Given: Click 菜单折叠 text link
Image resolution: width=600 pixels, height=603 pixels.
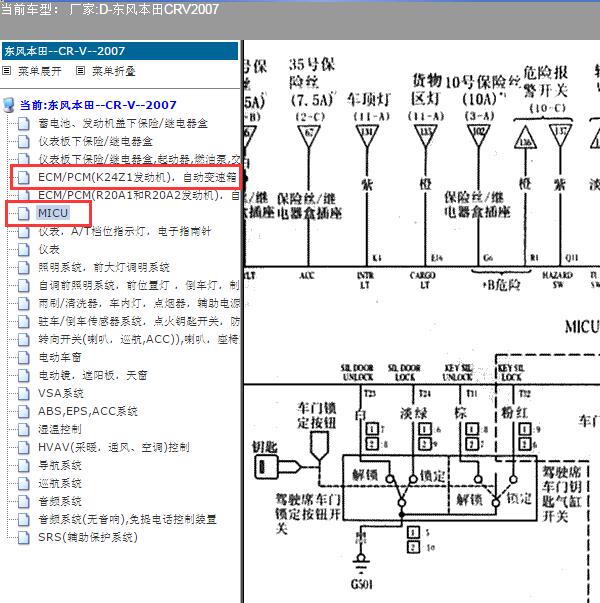Looking at the screenshot, I should [113, 71].
